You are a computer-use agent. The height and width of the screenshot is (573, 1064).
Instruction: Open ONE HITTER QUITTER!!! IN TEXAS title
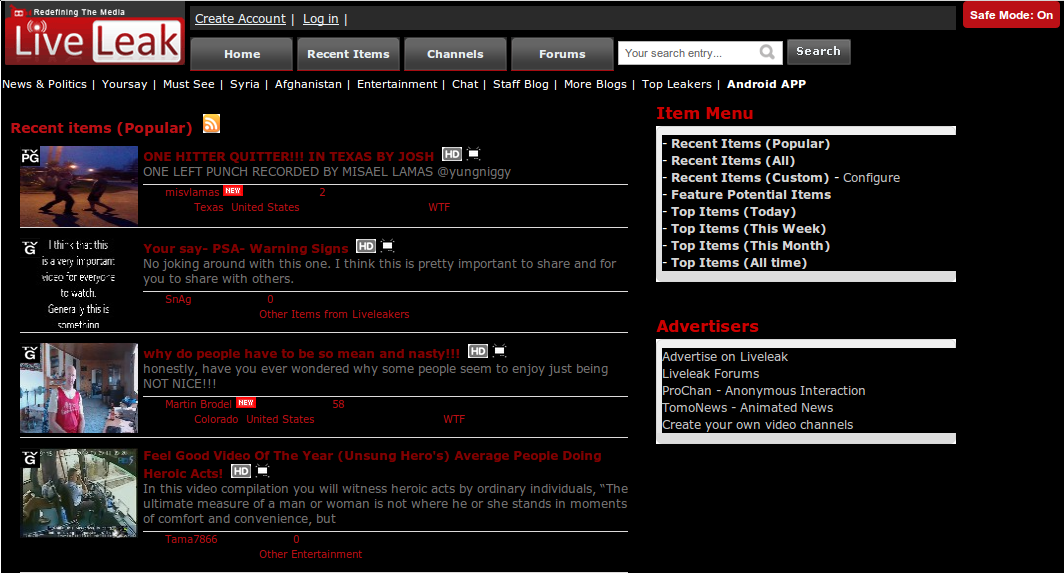point(288,156)
